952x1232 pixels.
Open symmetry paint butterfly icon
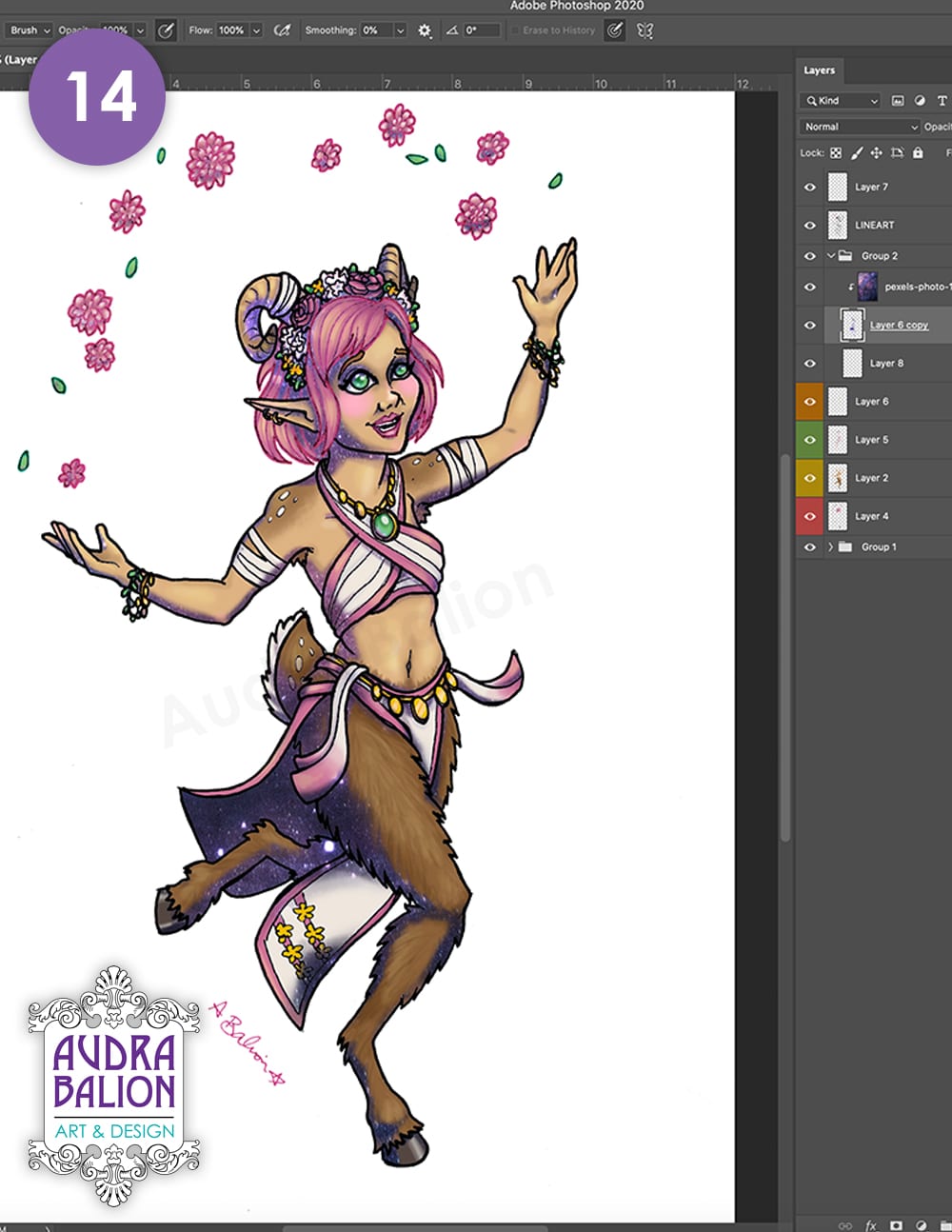pyautogui.click(x=645, y=30)
